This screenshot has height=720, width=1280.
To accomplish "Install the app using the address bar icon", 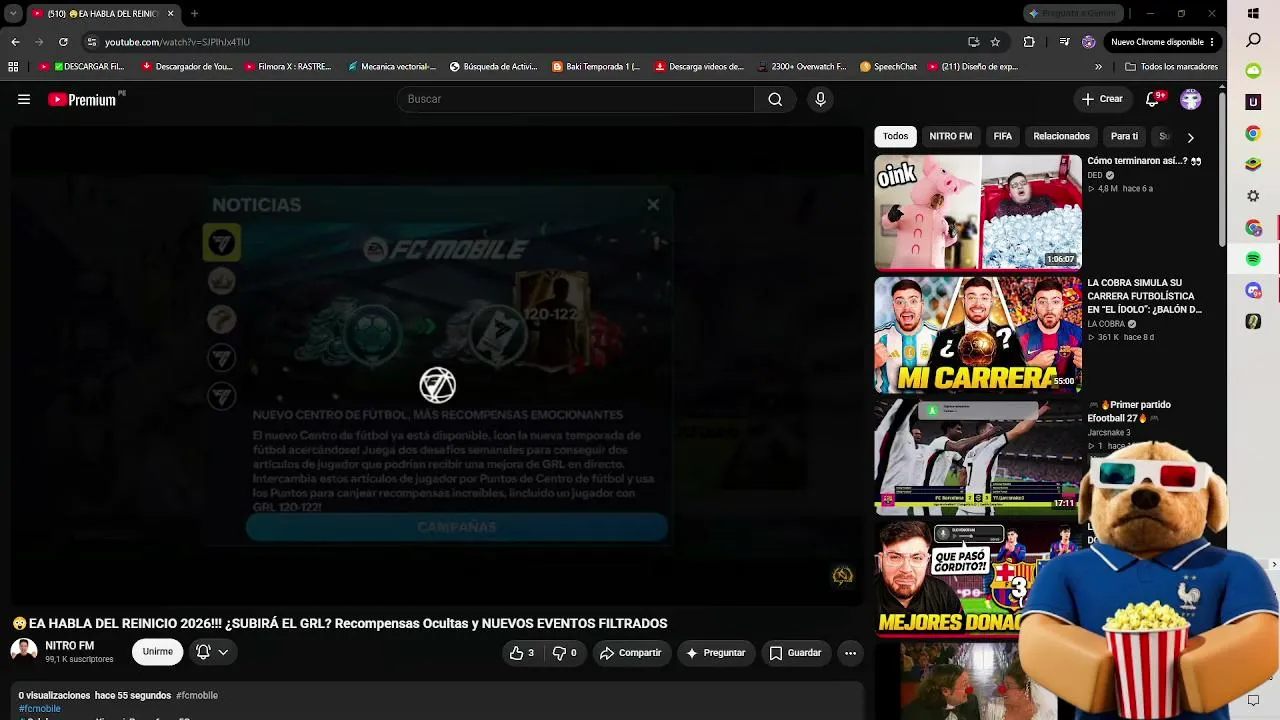I will [973, 42].
